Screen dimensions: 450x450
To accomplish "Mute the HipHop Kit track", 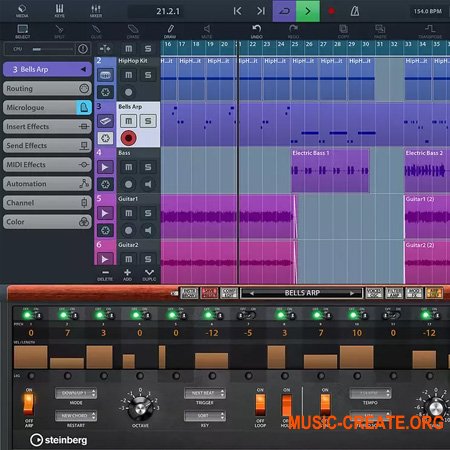I will tap(128, 75).
